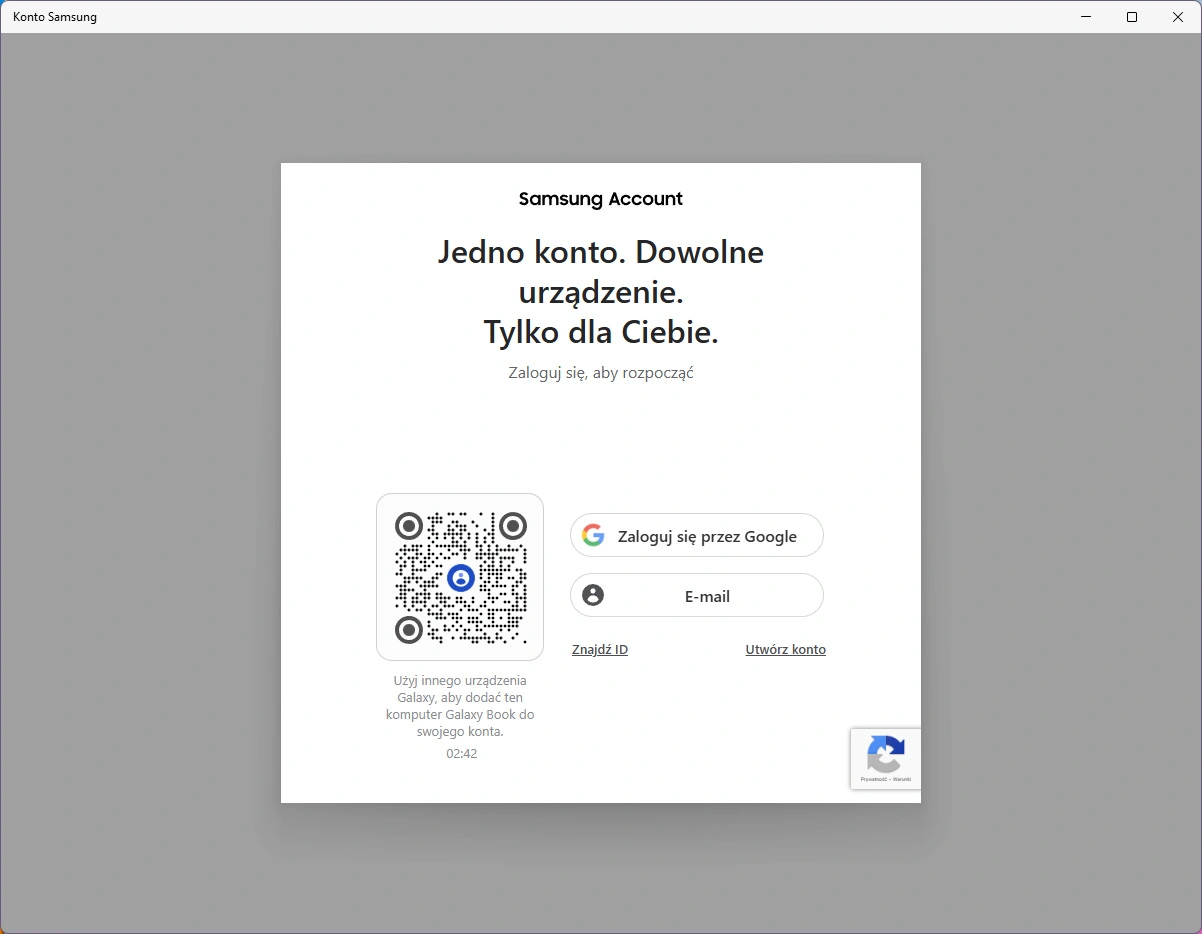Choose the E-mail sign-in button
Image resolution: width=1202 pixels, height=934 pixels.
(706, 596)
